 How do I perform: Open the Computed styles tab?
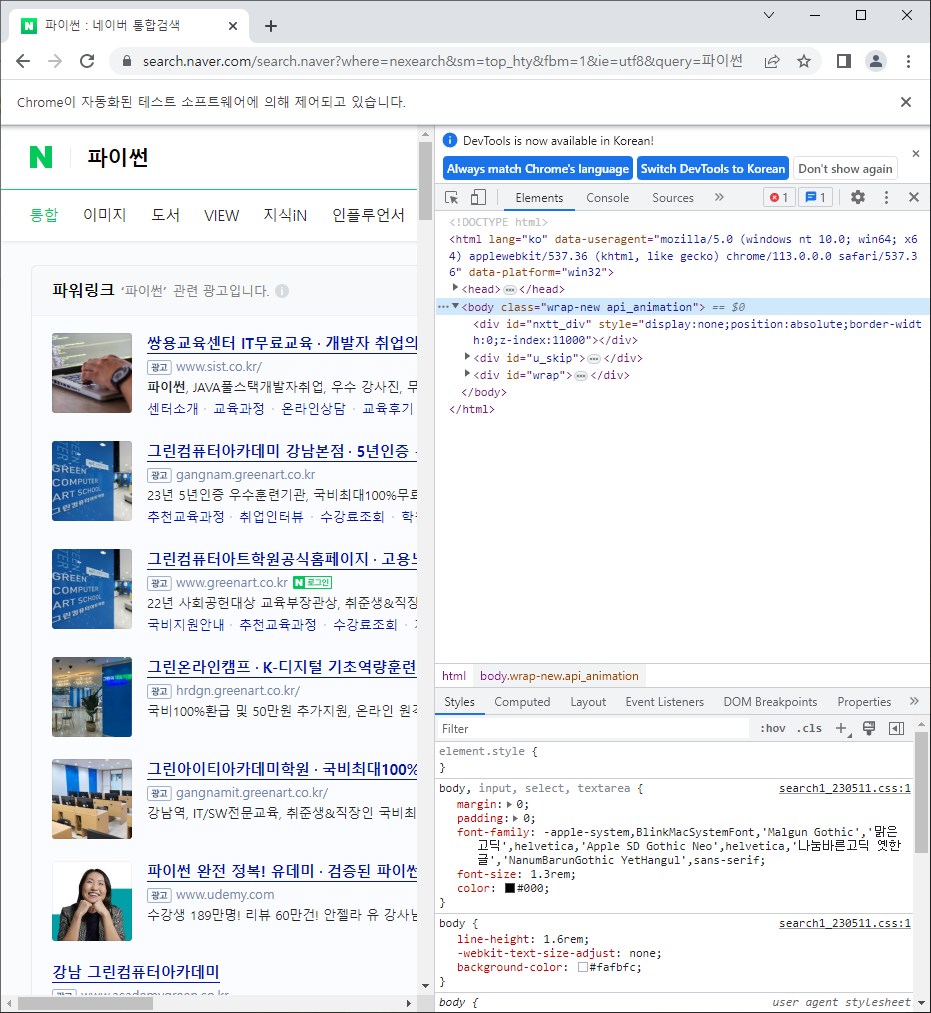(x=522, y=702)
